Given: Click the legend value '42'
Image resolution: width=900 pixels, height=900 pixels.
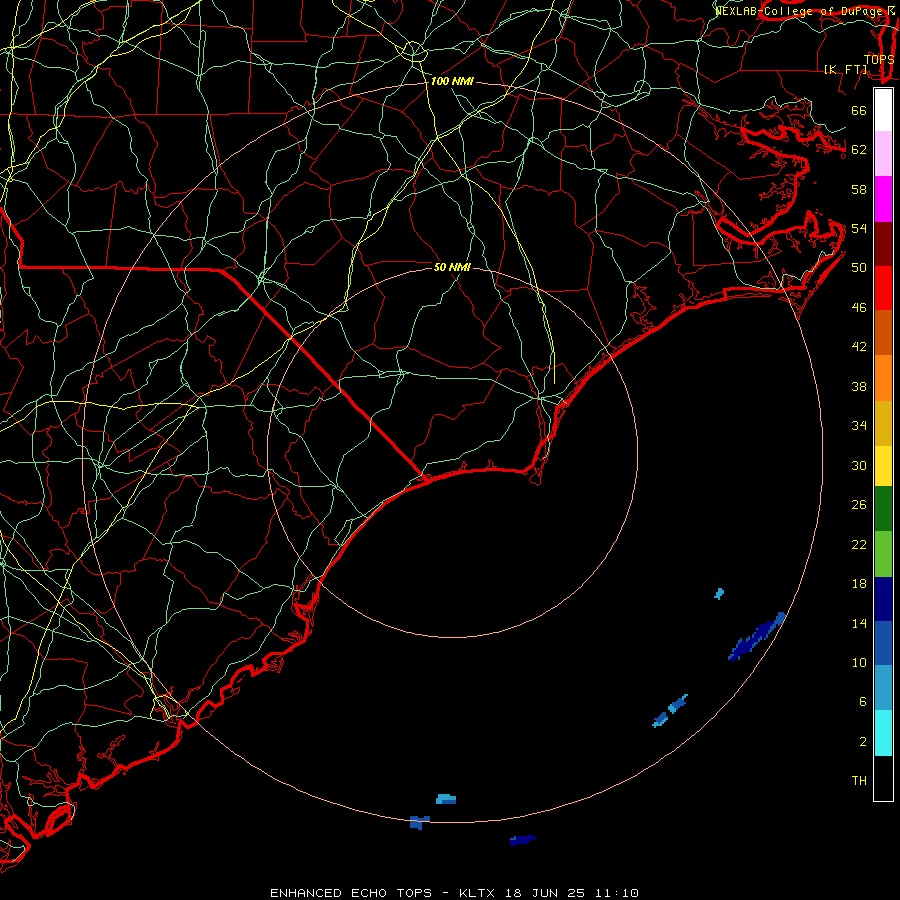Looking at the screenshot, I should (x=859, y=347).
